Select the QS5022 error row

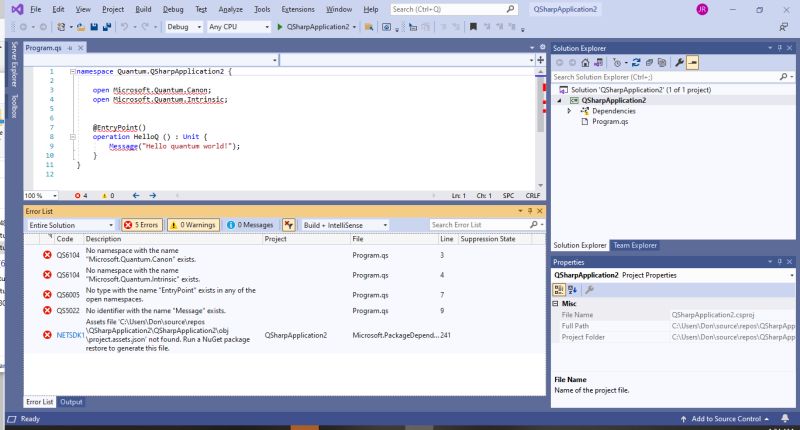point(286,311)
